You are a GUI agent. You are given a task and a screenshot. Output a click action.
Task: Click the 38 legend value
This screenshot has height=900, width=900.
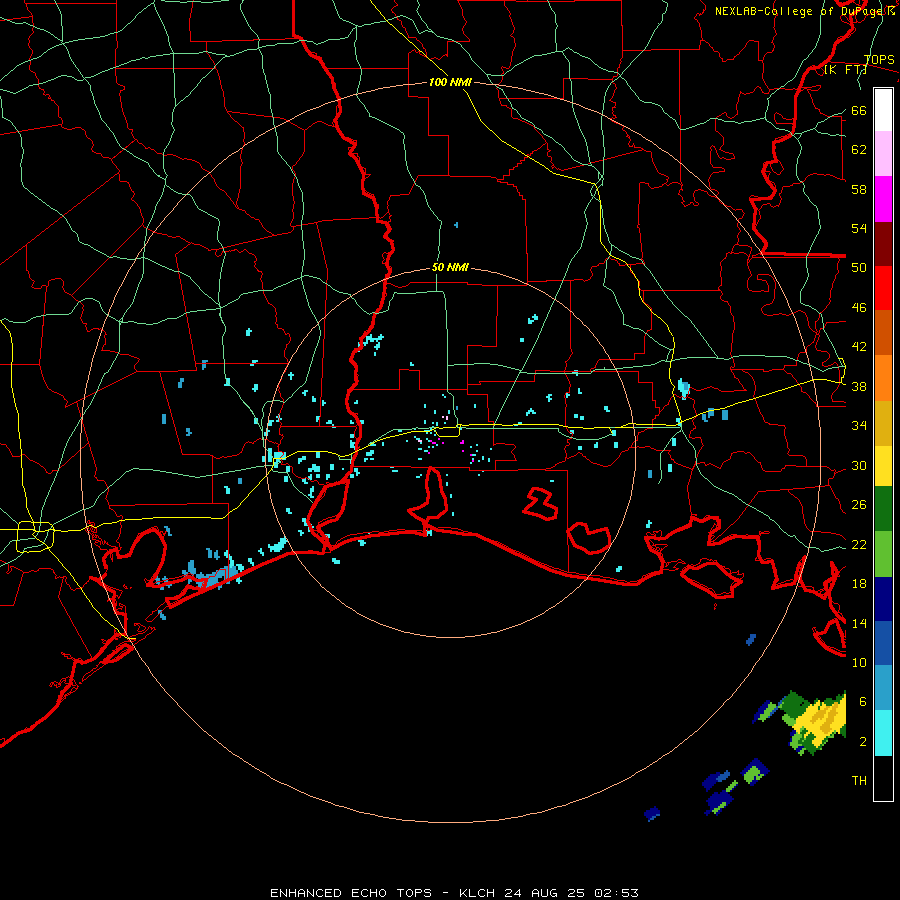(859, 386)
